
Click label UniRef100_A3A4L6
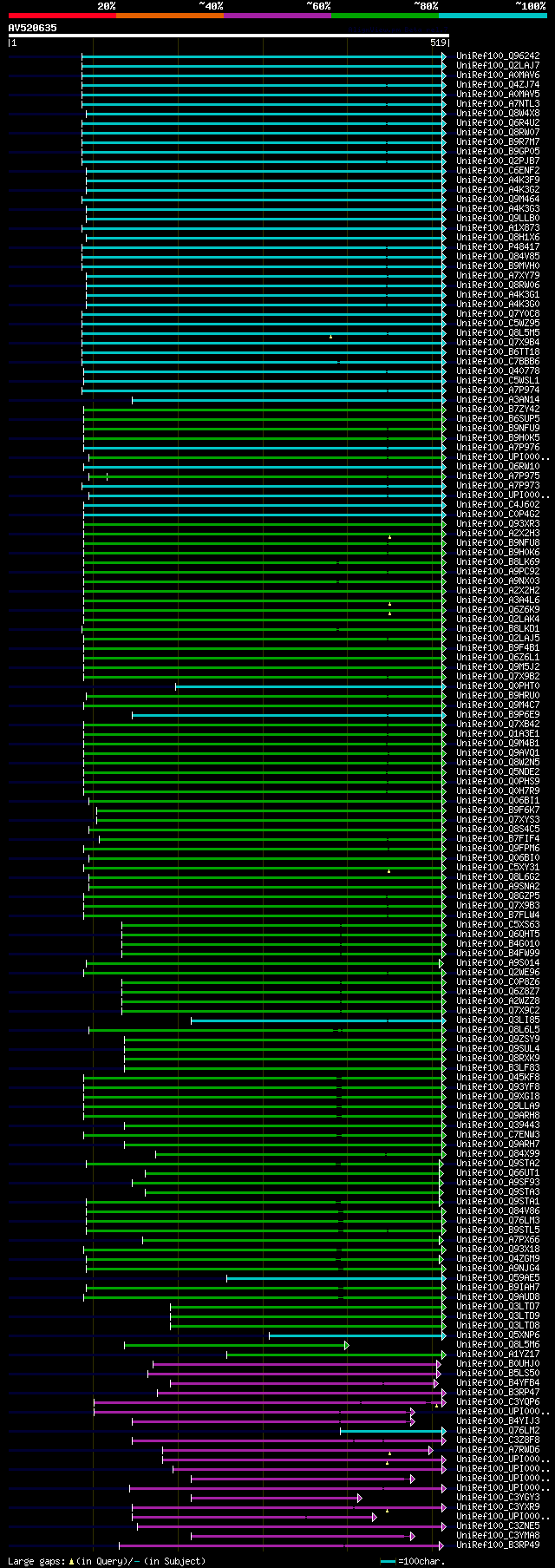point(498,600)
